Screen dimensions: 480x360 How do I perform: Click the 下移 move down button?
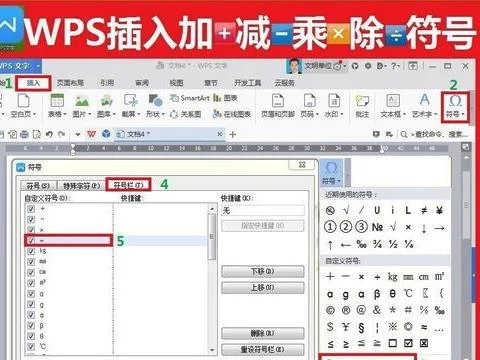click(x=263, y=271)
